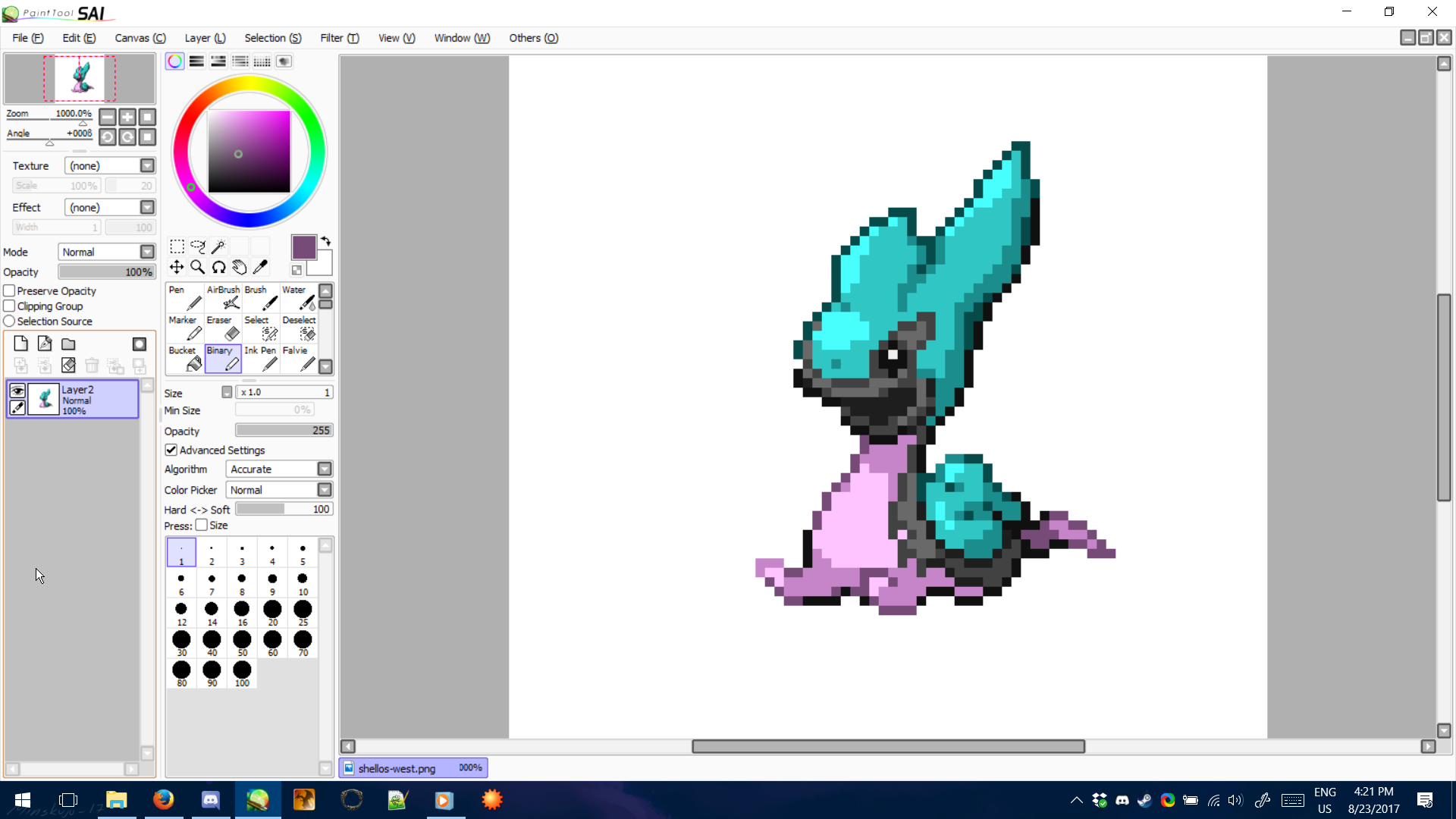Hide Layer2 using the eye icon
Screen dimensions: 1456x819
point(17,391)
